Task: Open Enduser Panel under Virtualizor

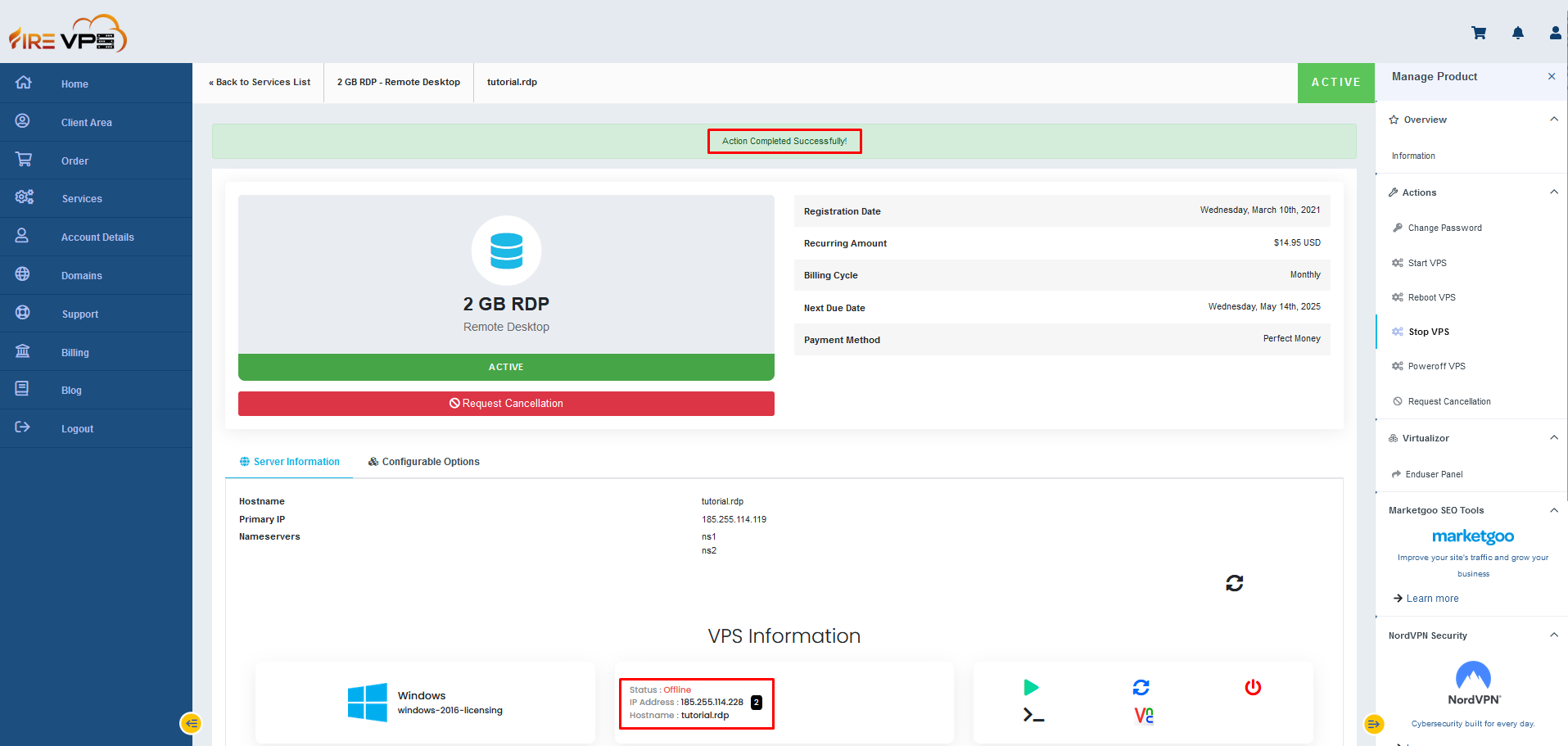Action: click(1434, 474)
